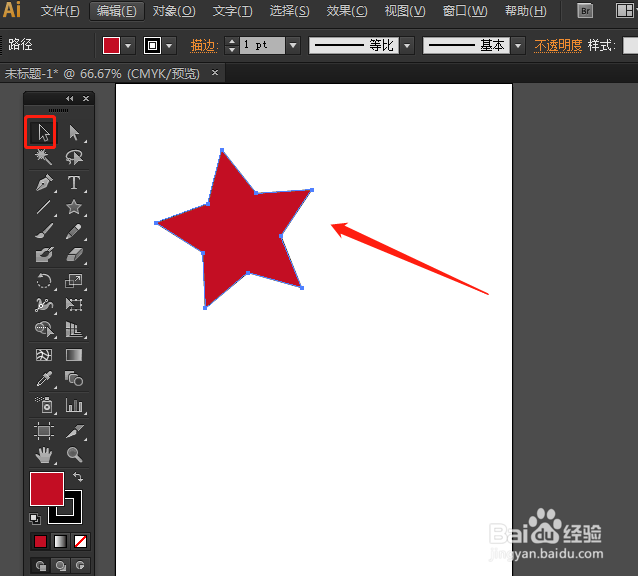Choose the Slice tool
Screen dimensions: 638x576
(x=74, y=431)
